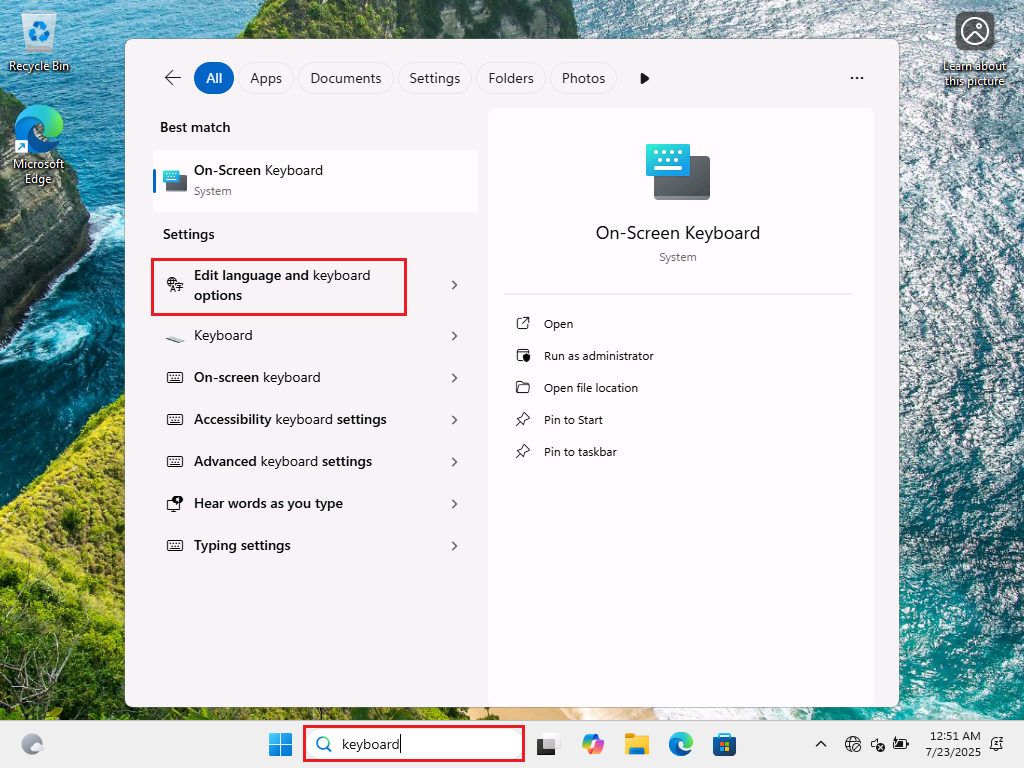Expand Edit language and keyboard options chevron

tap(455, 285)
